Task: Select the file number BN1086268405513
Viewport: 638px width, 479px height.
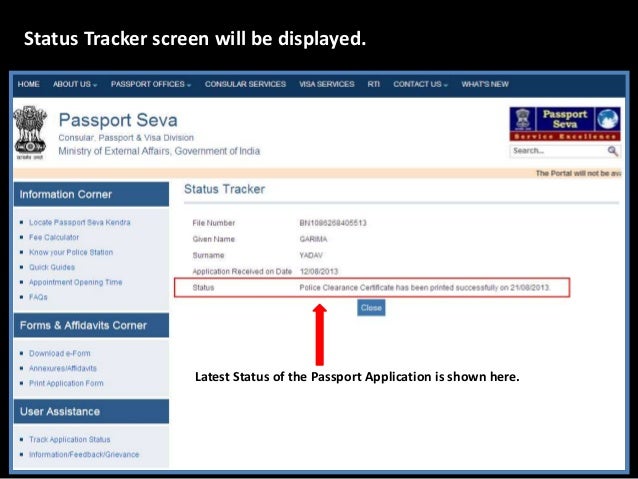Action: (333, 223)
